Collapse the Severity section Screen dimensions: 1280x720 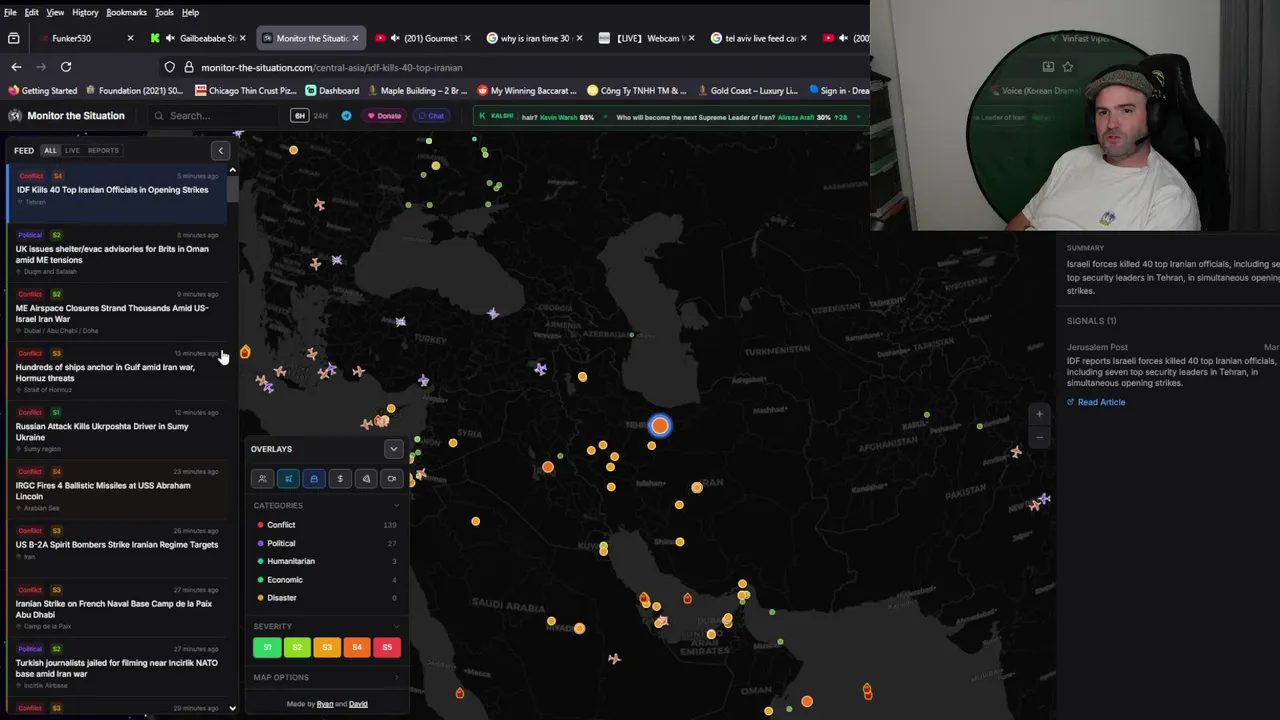pyautogui.click(x=397, y=627)
